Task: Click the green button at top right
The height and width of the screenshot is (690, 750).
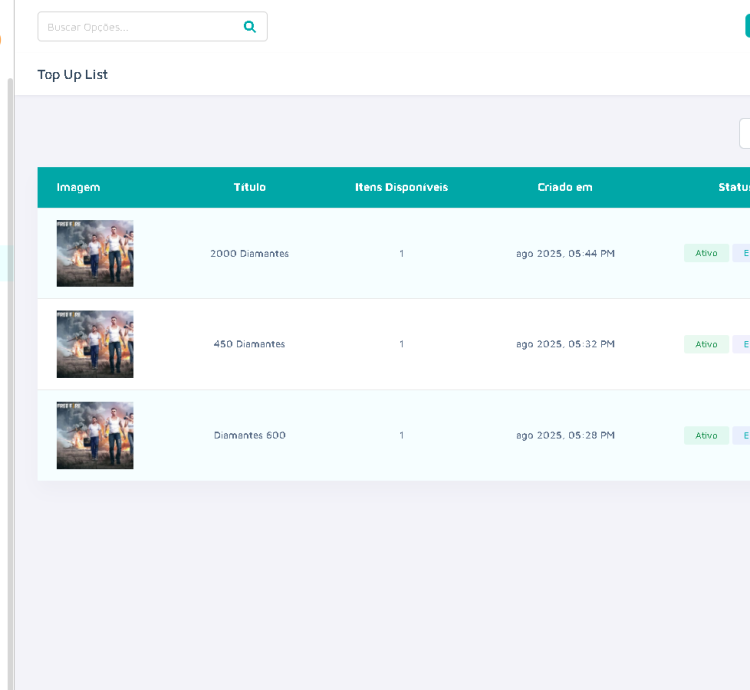Action: tap(746, 27)
